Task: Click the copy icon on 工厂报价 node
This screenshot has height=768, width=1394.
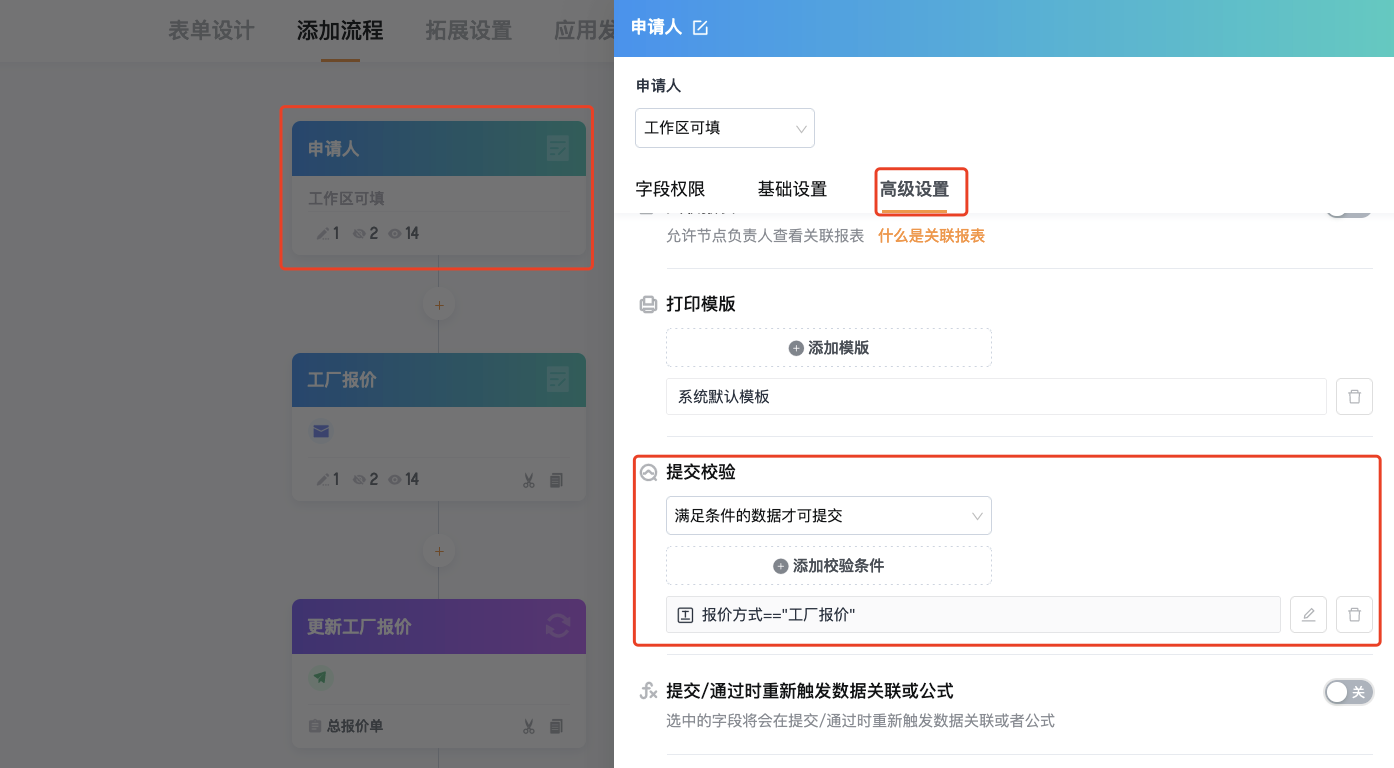Action: [x=556, y=480]
